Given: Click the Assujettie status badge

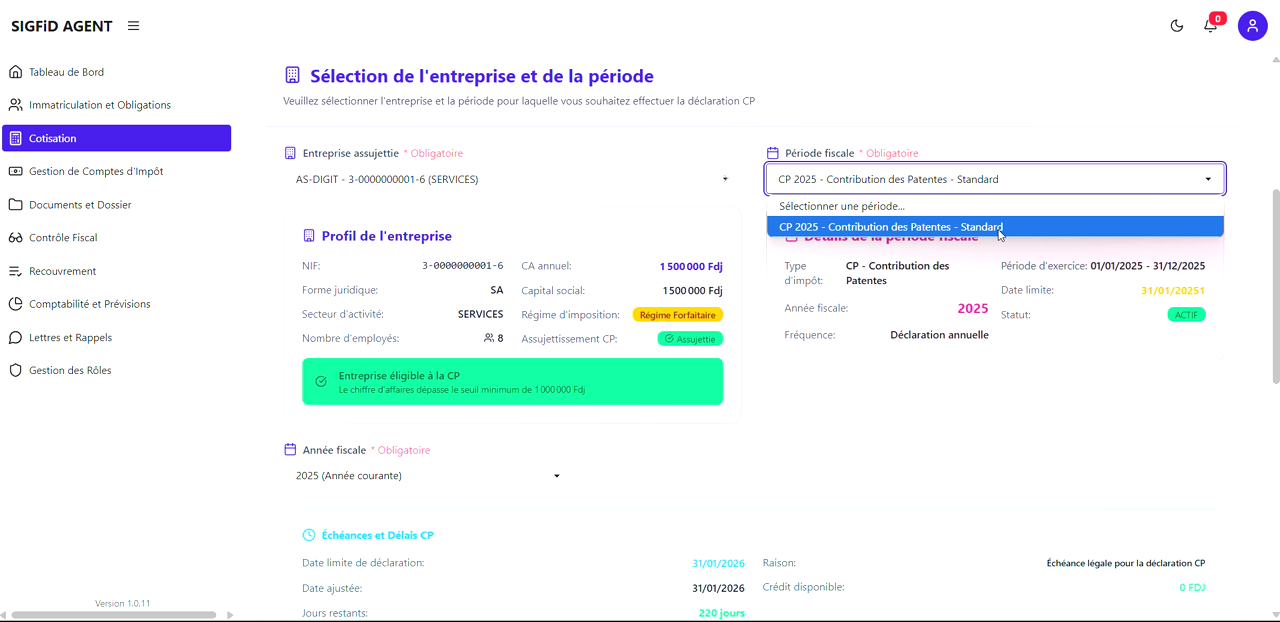Looking at the screenshot, I should click(690, 338).
